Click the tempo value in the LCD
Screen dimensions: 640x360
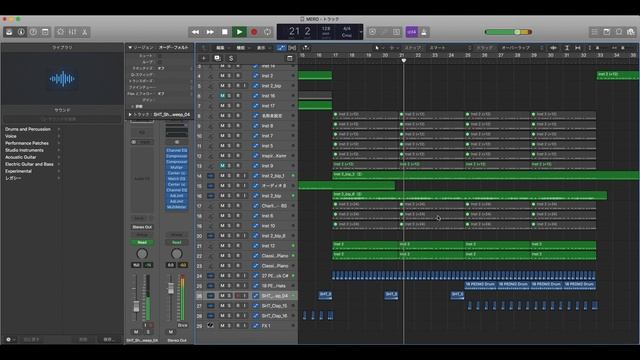click(x=326, y=29)
